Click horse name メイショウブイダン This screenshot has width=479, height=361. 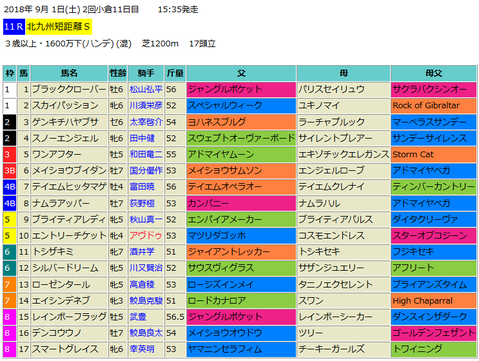coord(69,171)
